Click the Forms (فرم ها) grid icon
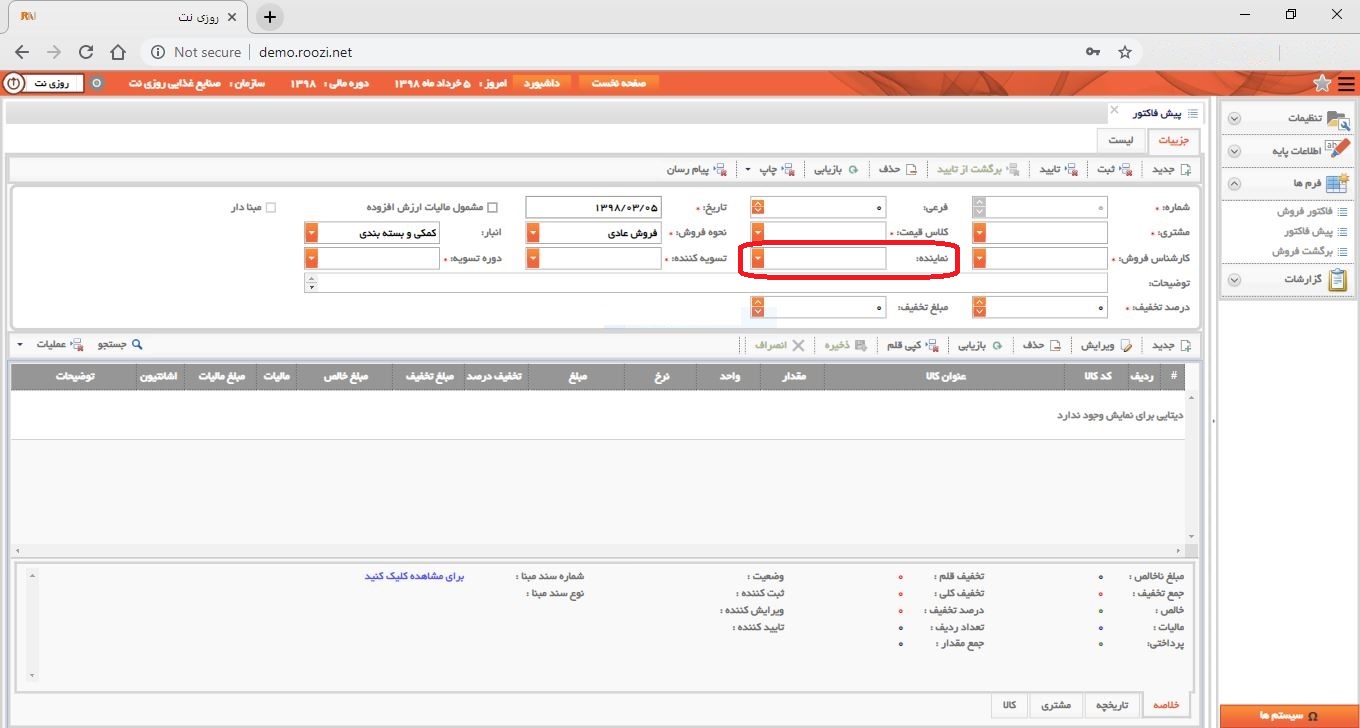The image size is (1360, 728). click(1338, 183)
